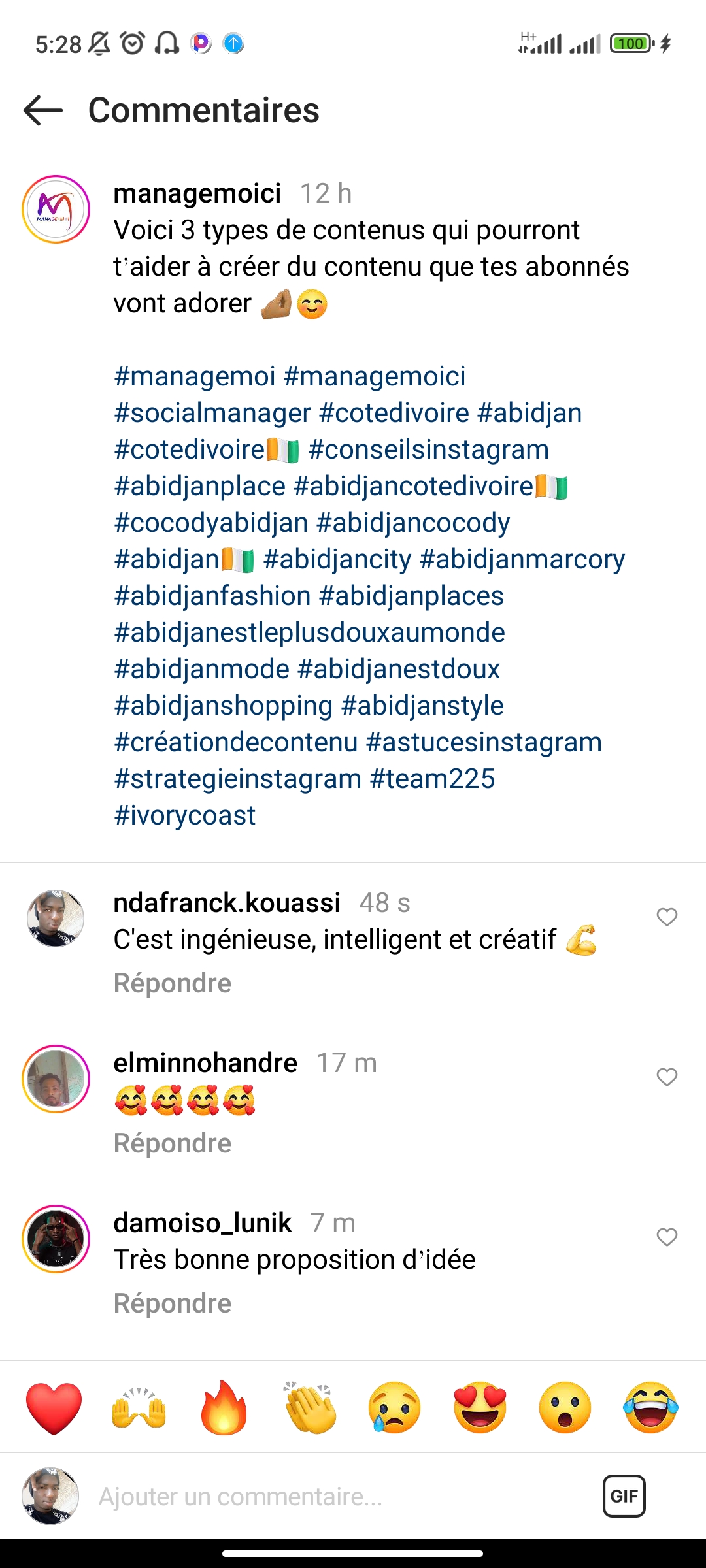Like elminnohandre's comment with the heart
The height and width of the screenshot is (1568, 706).
(x=667, y=1077)
